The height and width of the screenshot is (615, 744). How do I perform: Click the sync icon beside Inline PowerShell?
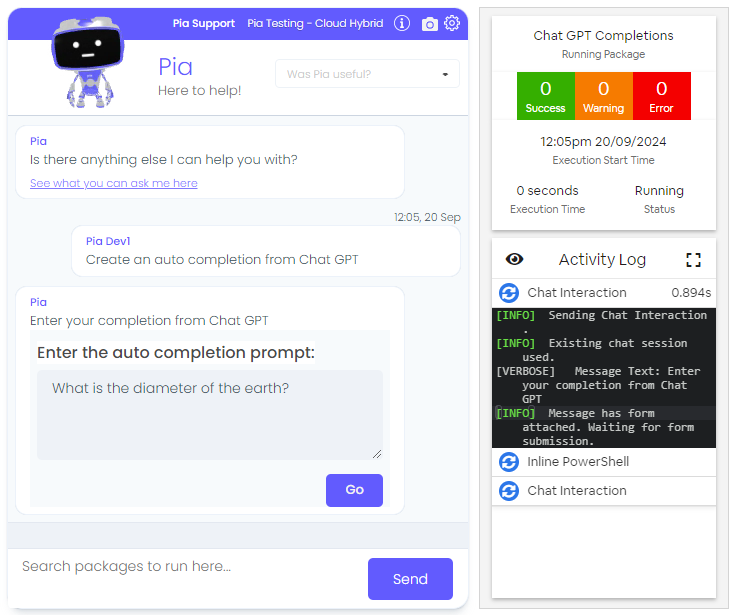click(x=509, y=462)
